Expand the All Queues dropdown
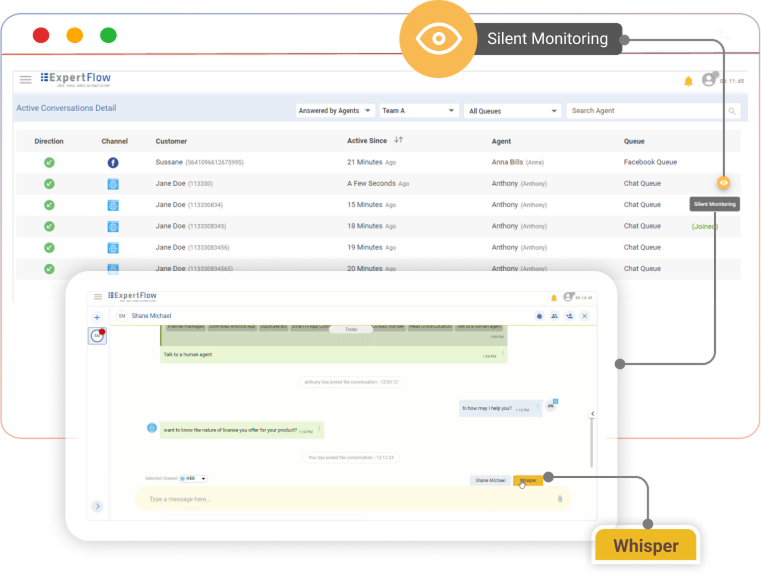Screen dimensions: 761x577 click(x=512, y=111)
